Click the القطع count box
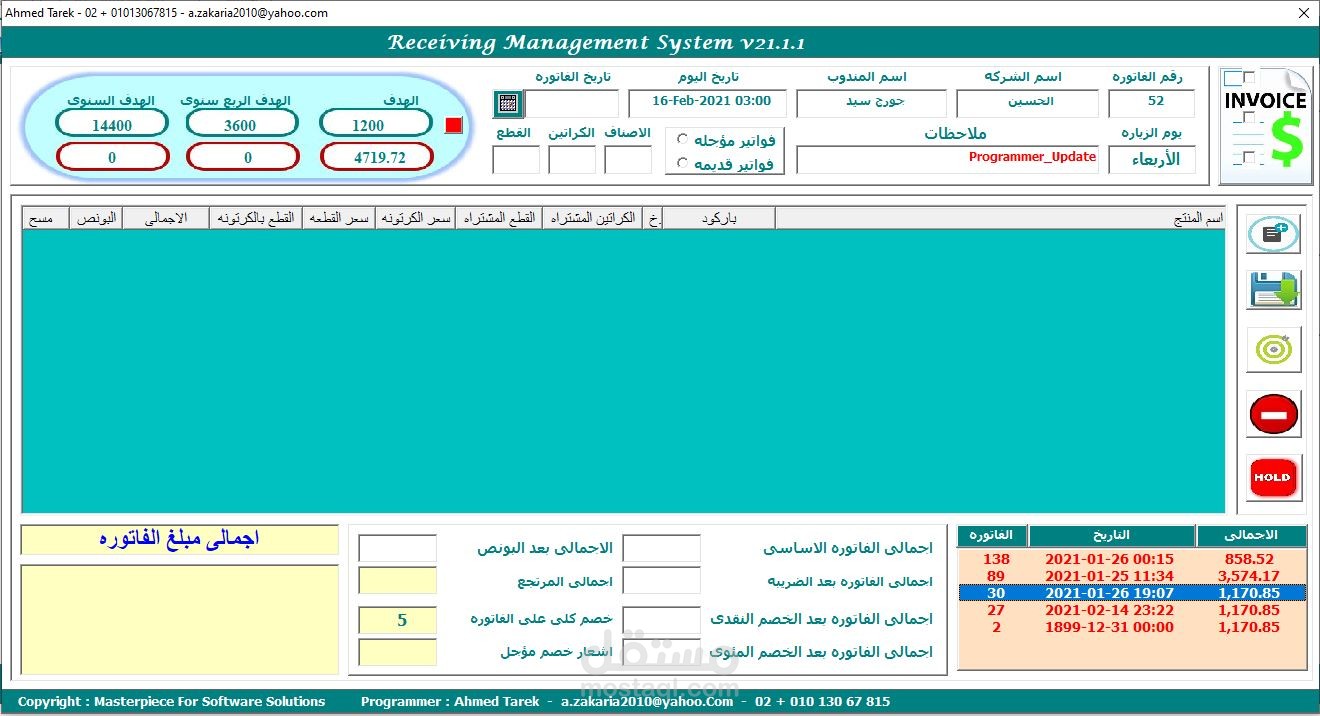Screen dimensions: 1320x716 click(516, 160)
